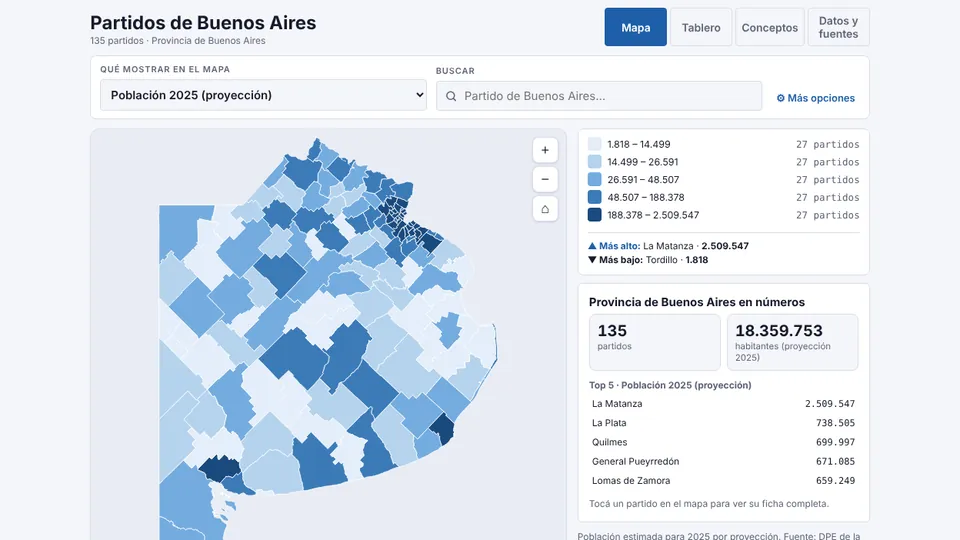
Task: Open the Conceptos tab
Action: pyautogui.click(x=770, y=27)
